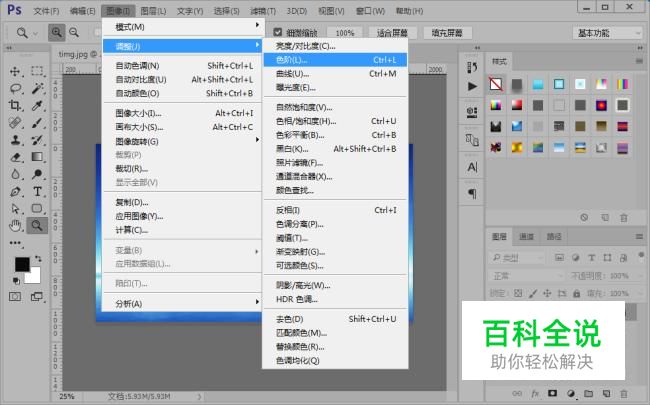Viewport: 650px width, 405px height.
Task: Open the Character panel icon
Action: click(x=472, y=167)
